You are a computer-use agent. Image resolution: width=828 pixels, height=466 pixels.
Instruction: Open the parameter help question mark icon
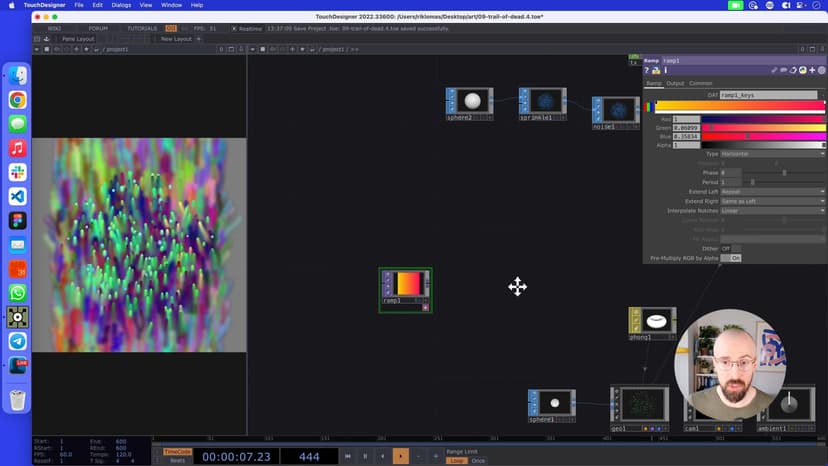pos(647,70)
